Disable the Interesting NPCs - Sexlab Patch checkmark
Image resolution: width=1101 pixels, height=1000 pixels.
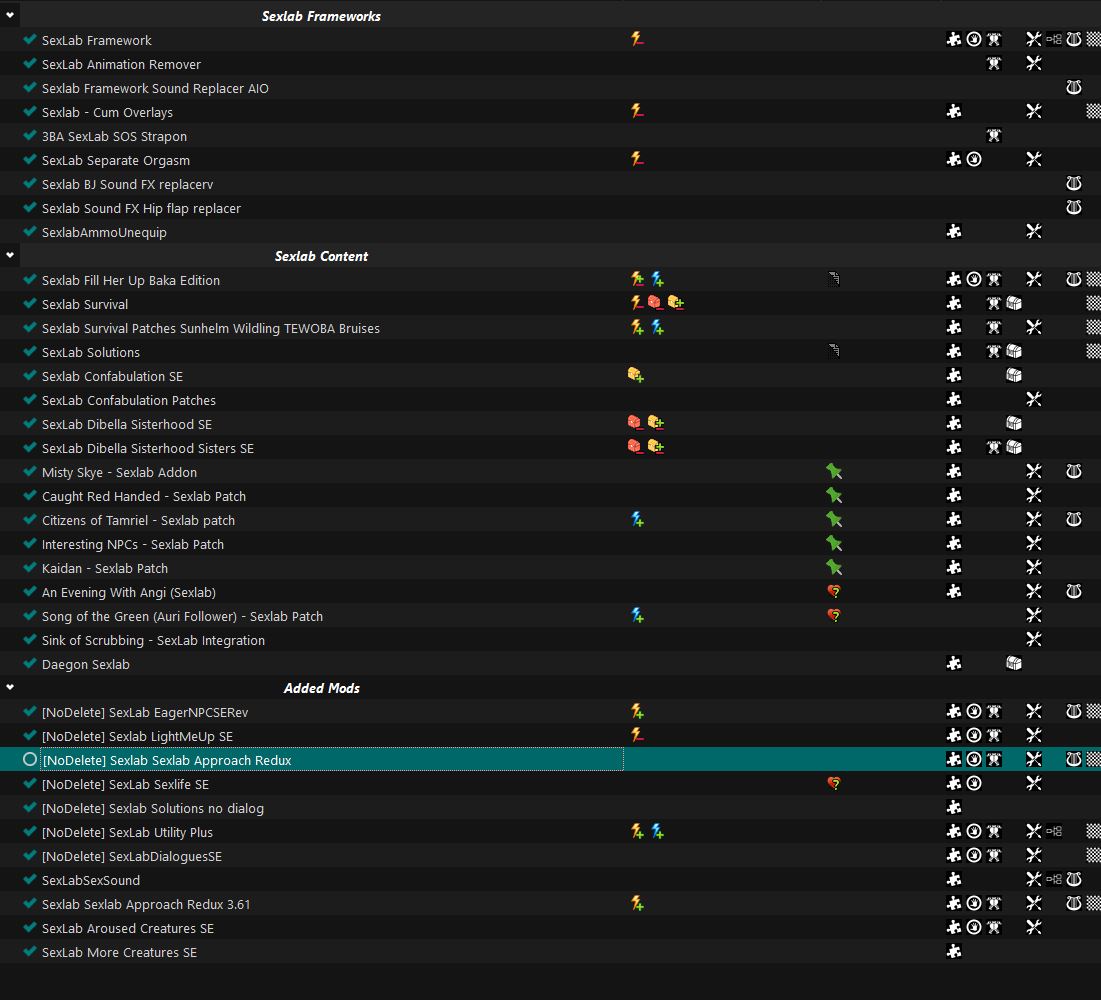click(x=29, y=544)
